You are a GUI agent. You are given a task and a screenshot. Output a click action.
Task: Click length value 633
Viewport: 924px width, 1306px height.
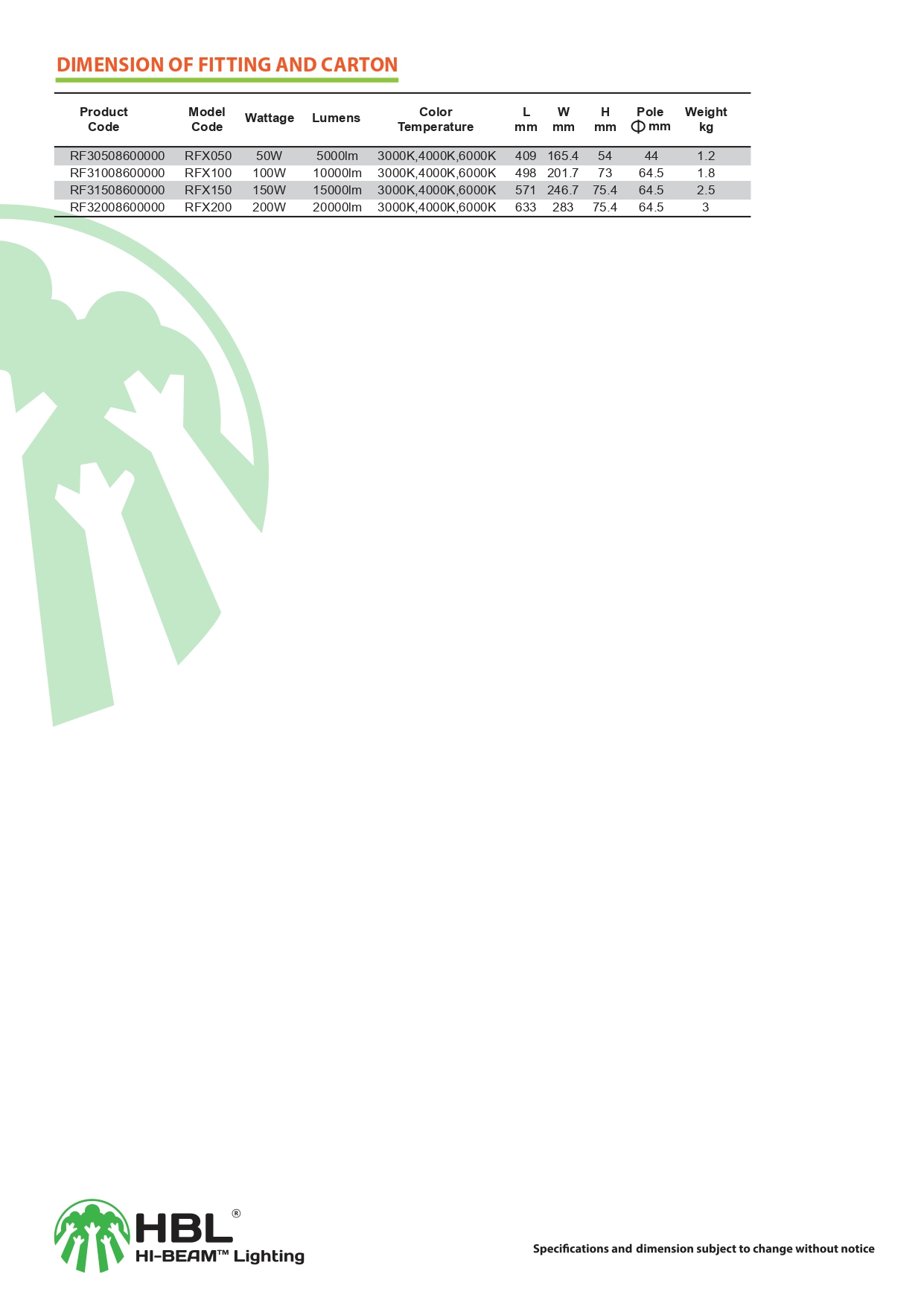click(526, 207)
